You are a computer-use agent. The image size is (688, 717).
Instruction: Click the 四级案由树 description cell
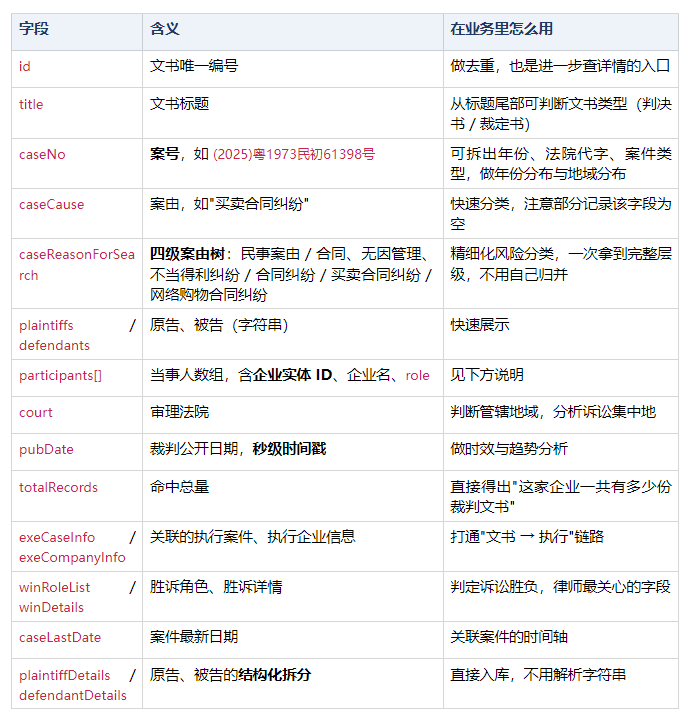(293, 273)
